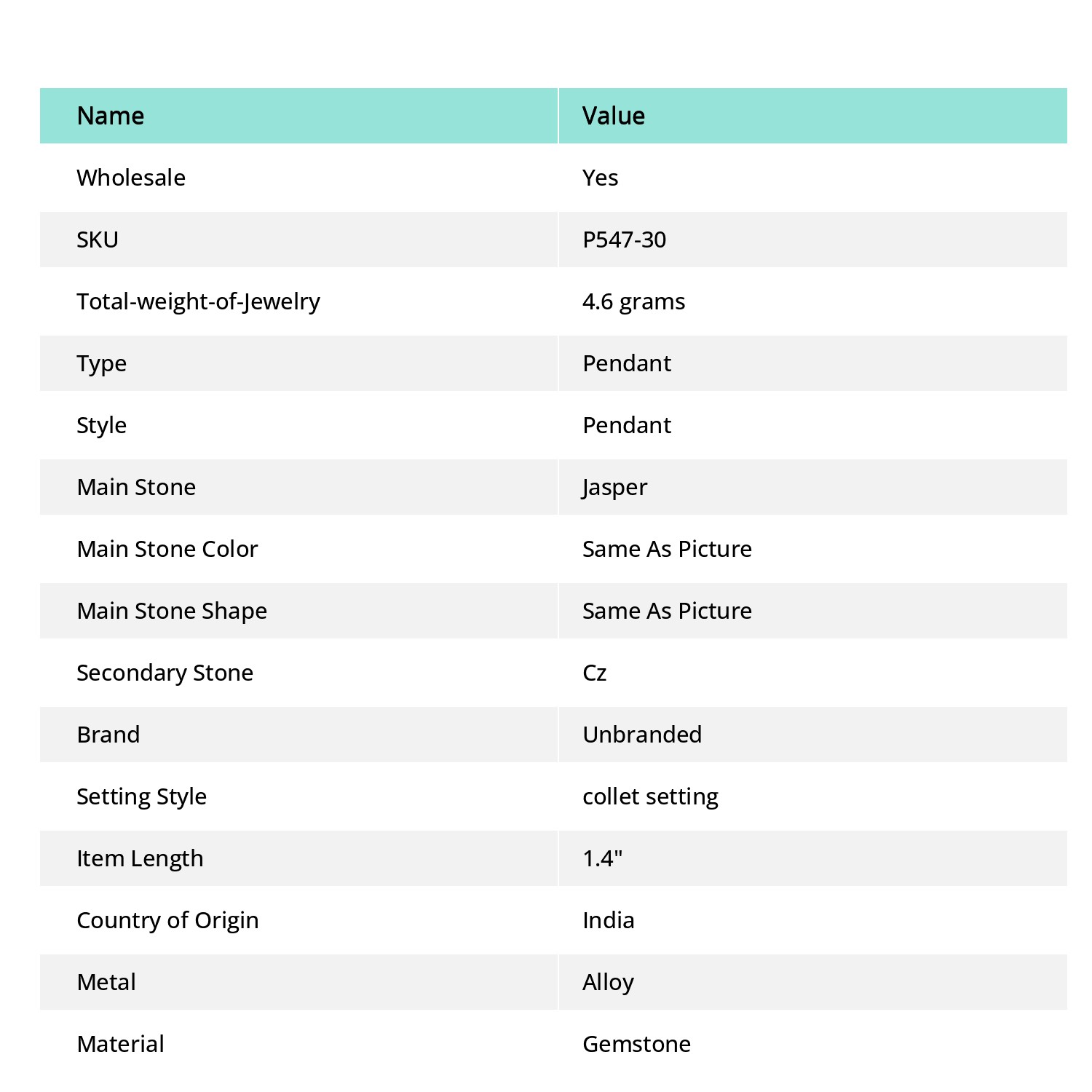Click the 4.6 grams value
The image size is (1092, 1092).
(x=633, y=302)
